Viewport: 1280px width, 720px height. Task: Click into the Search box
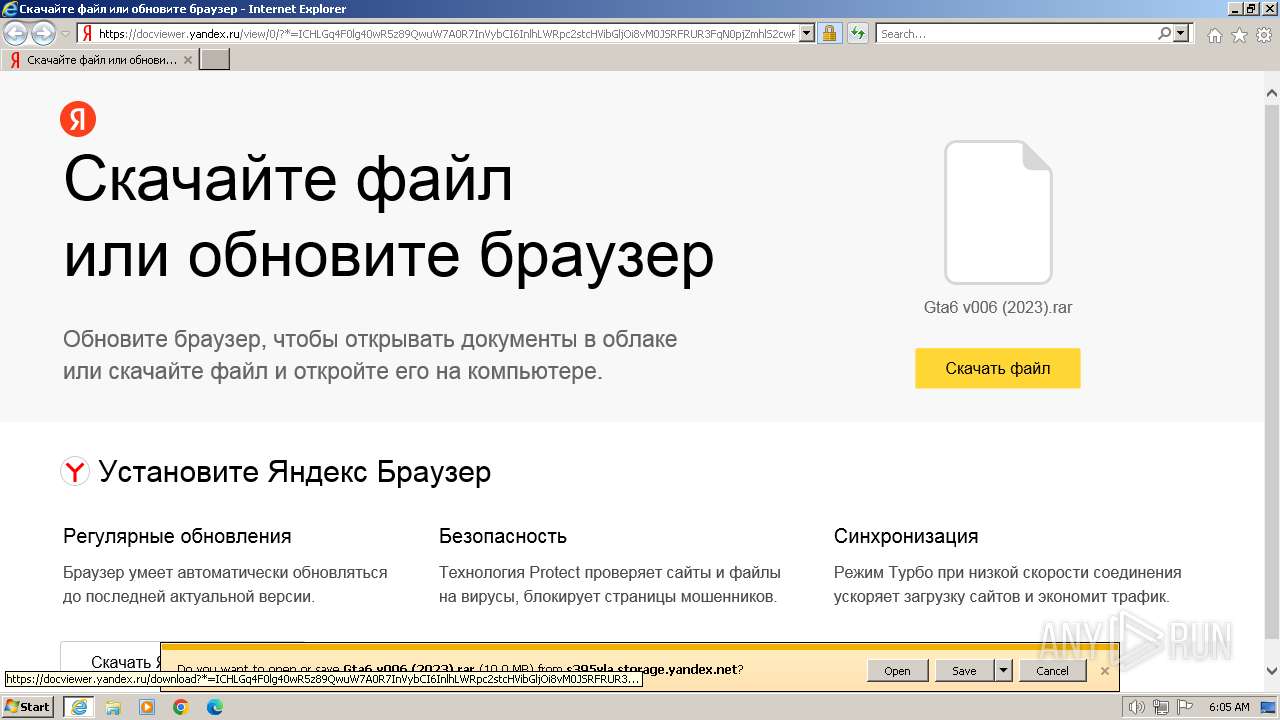1017,34
